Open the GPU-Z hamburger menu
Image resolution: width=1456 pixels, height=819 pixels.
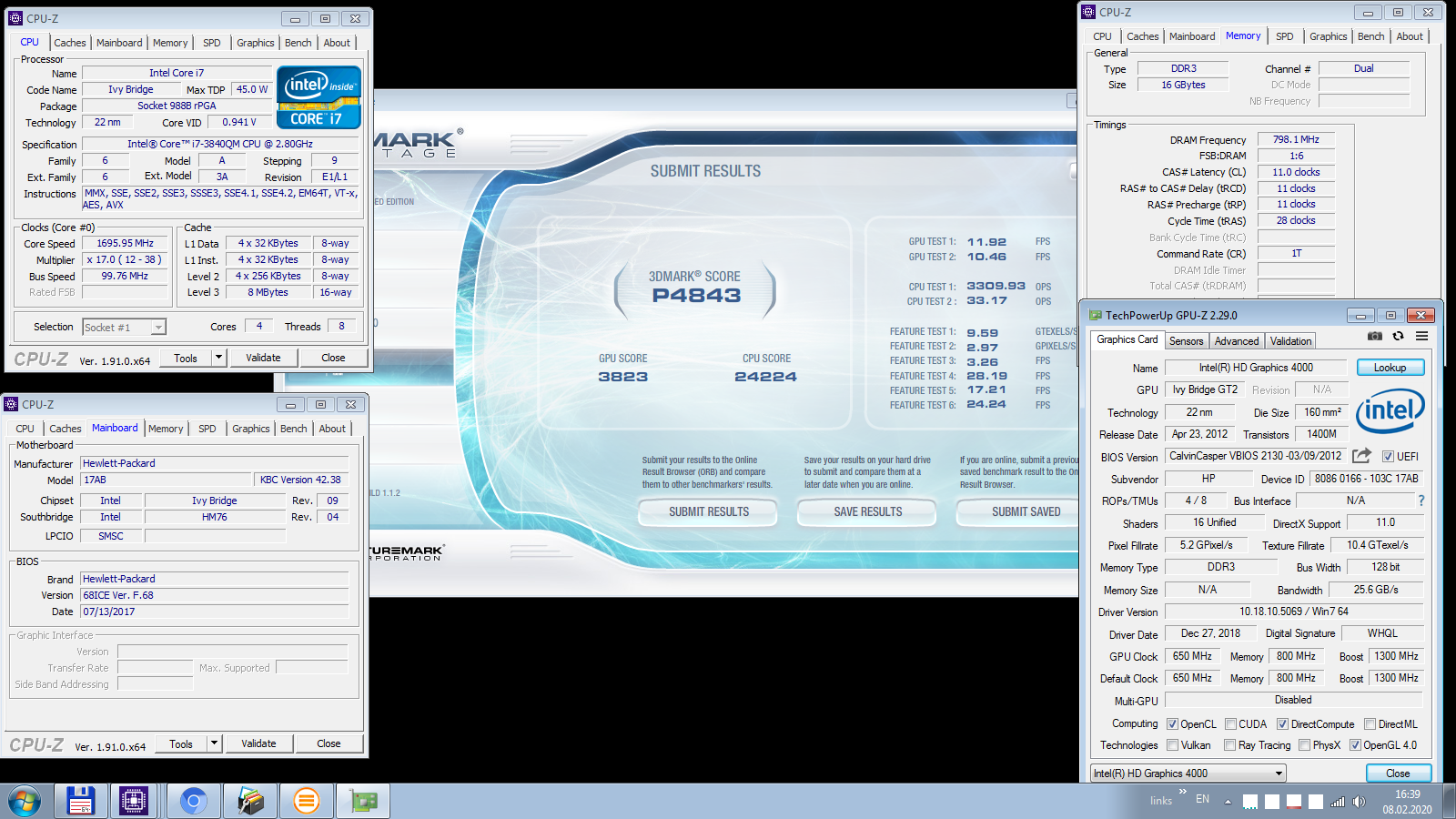click(x=1421, y=336)
